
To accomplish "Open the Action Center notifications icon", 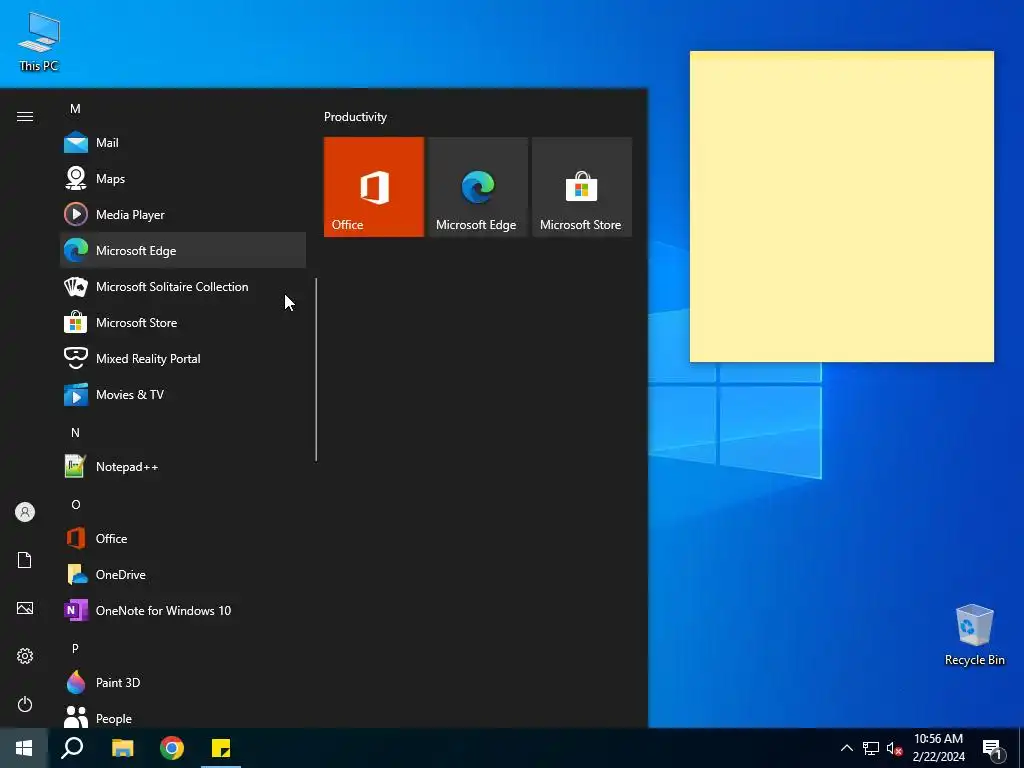I will pyautogui.click(x=992, y=748).
